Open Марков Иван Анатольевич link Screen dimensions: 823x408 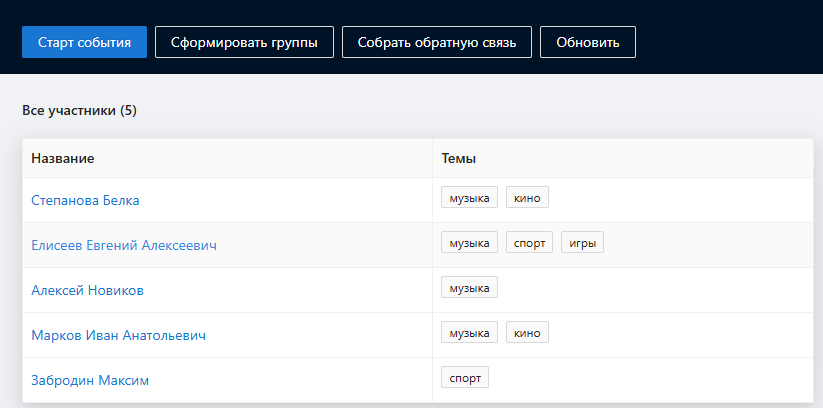pos(118,335)
